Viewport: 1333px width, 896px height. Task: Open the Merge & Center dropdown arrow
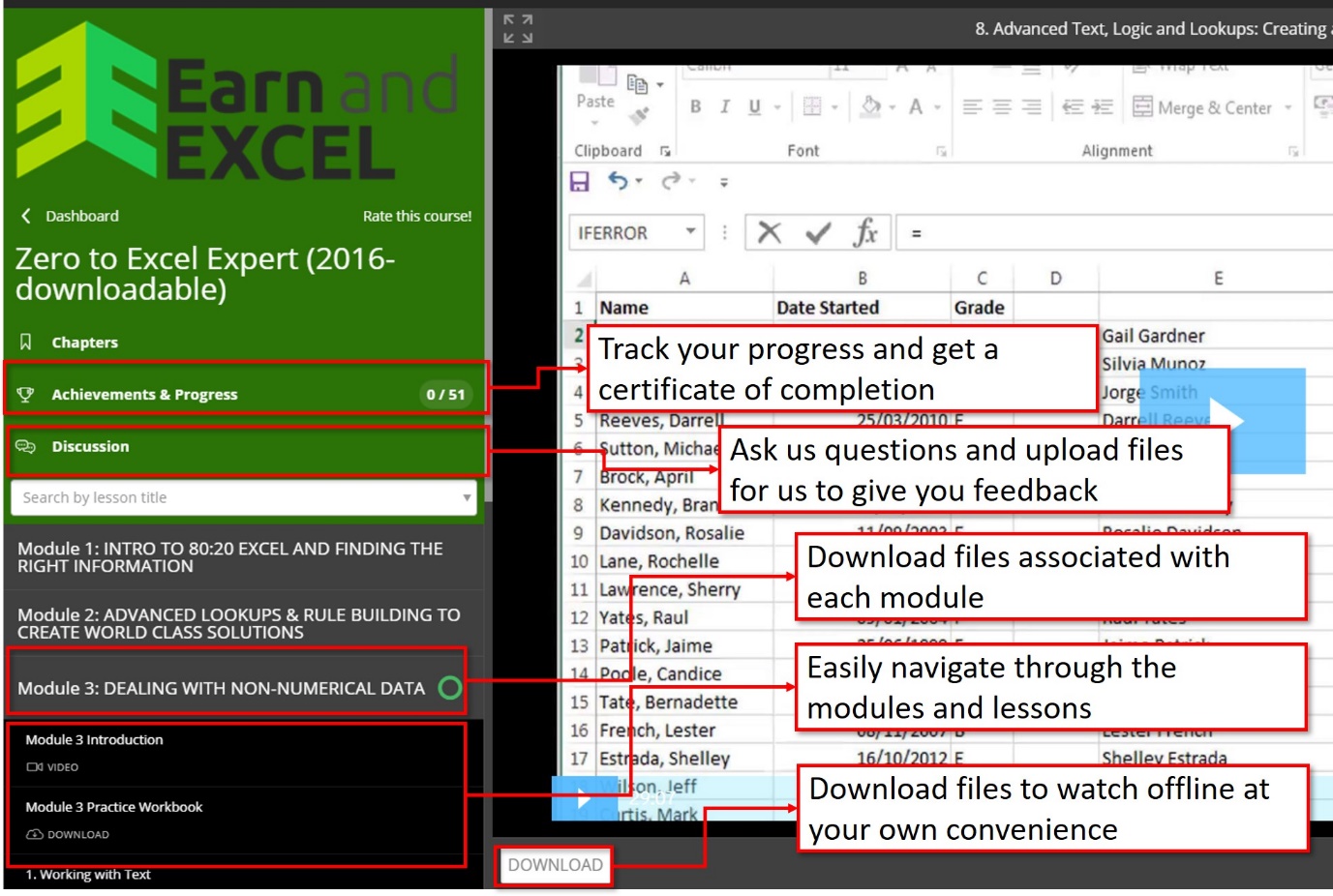1288,107
